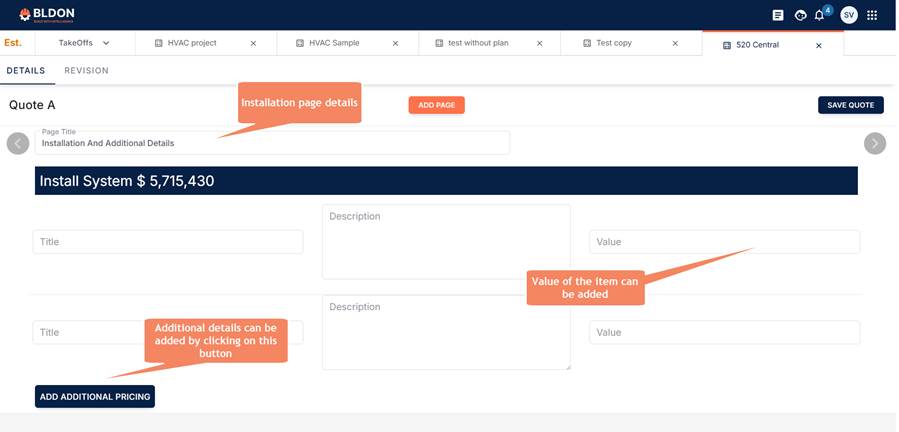Go to next page using right arrow

pyautogui.click(x=875, y=143)
